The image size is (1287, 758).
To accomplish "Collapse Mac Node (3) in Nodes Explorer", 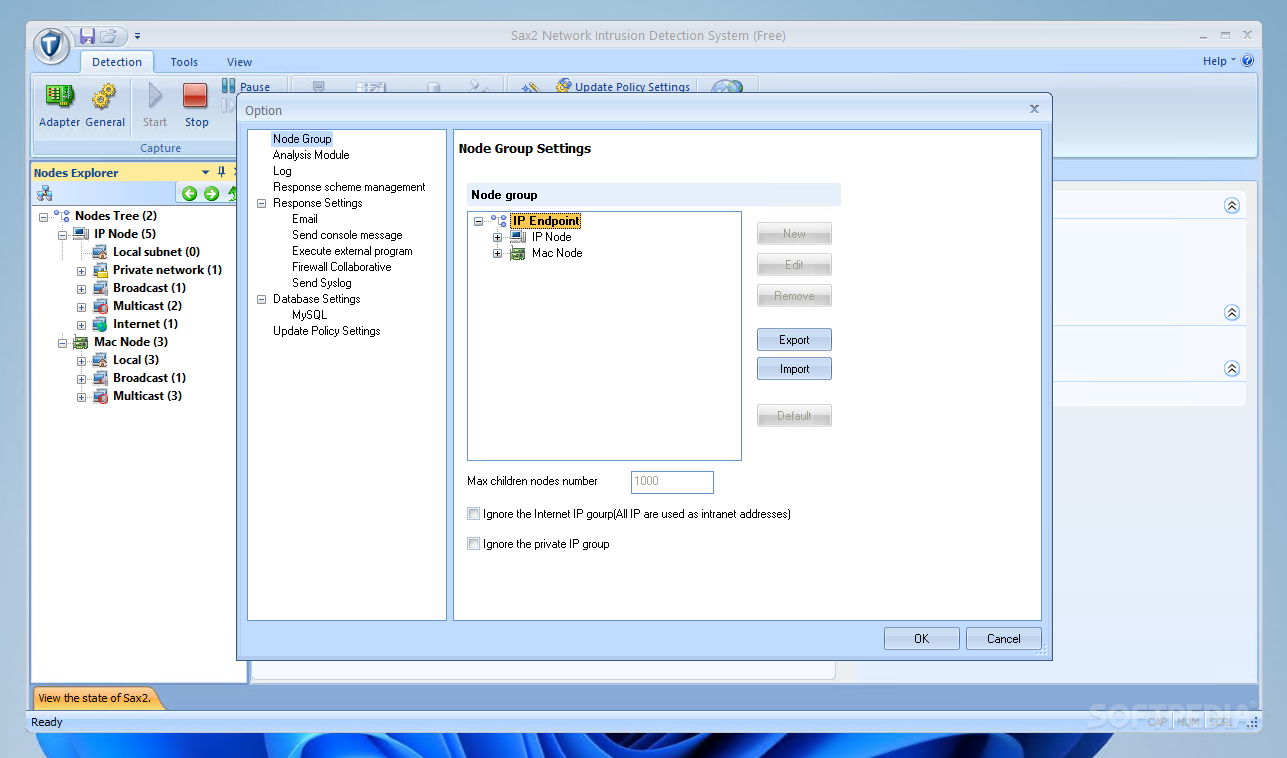I will [x=62, y=342].
